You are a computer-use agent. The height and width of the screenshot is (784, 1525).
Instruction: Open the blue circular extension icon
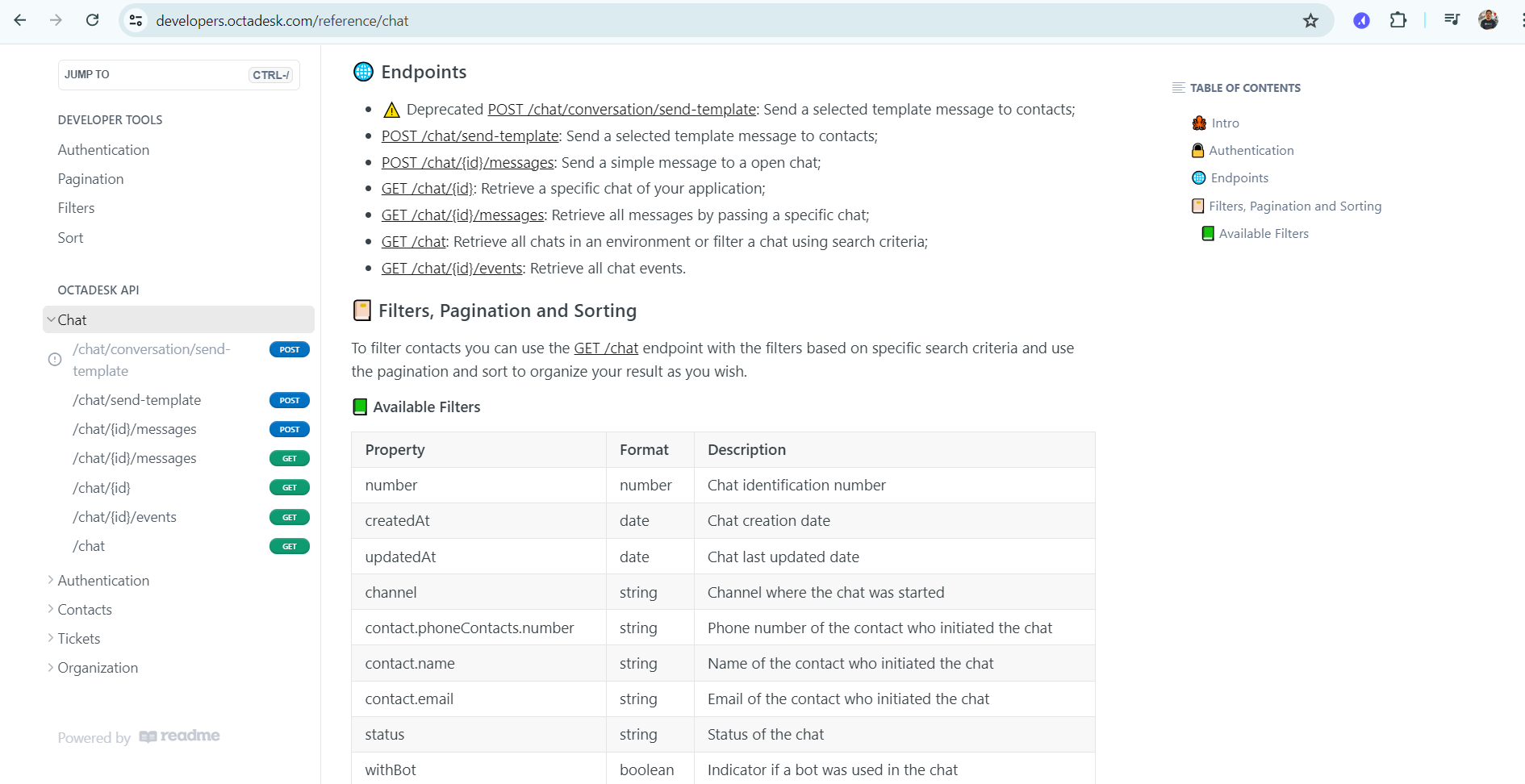click(x=1361, y=20)
